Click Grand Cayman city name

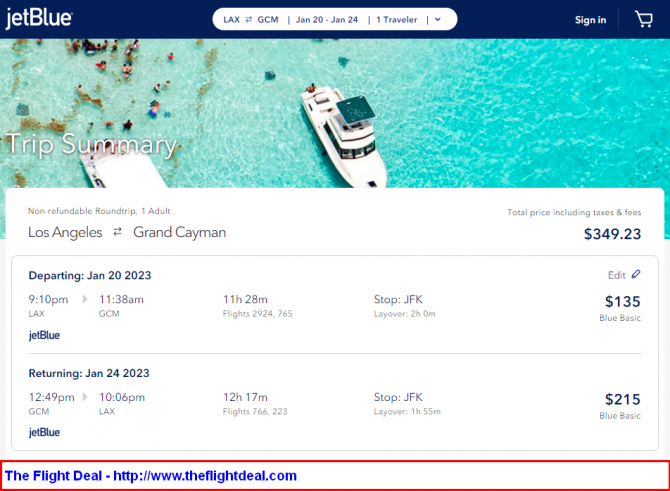pos(179,232)
